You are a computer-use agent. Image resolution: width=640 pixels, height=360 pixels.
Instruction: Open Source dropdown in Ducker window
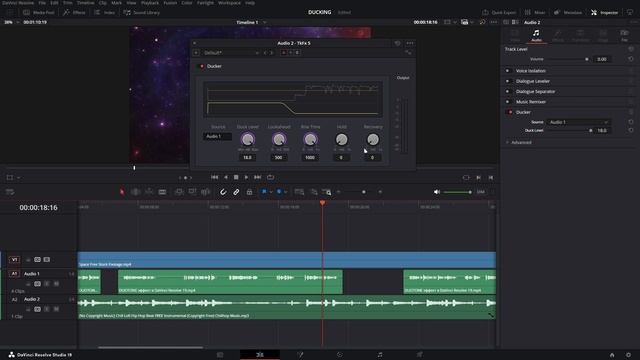217,136
